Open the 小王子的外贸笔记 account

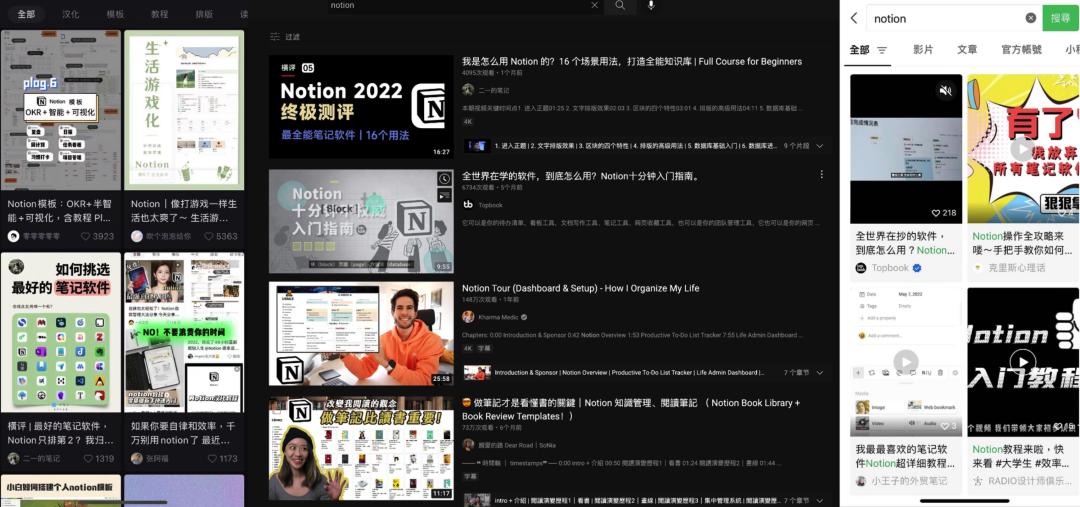902,481
